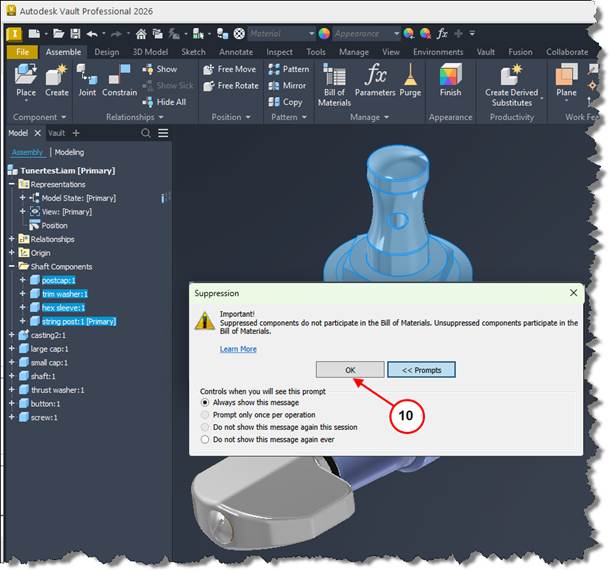Switch to Modeling browser view

(69, 152)
